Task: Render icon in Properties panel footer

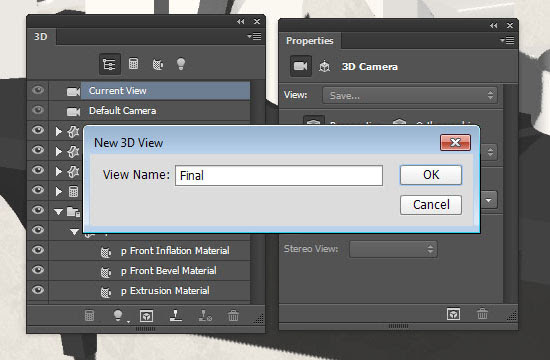Action: (454, 314)
